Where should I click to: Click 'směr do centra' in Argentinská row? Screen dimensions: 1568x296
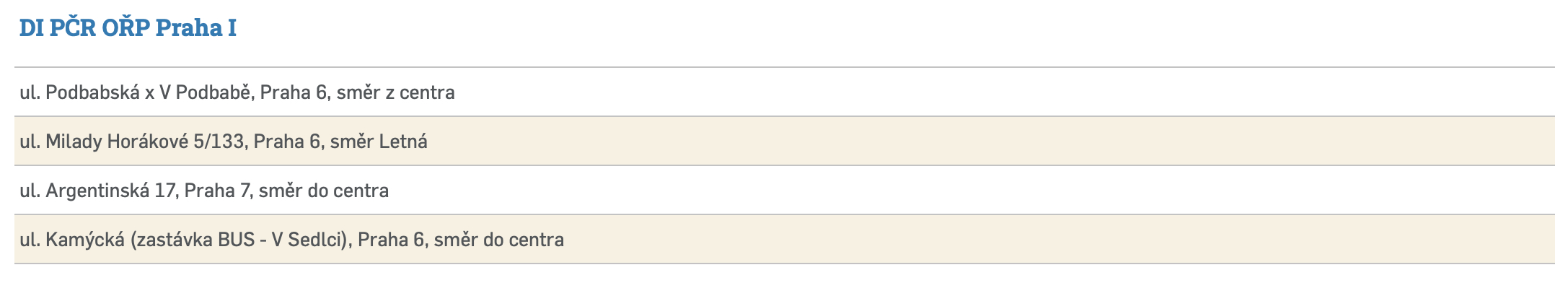[324, 191]
